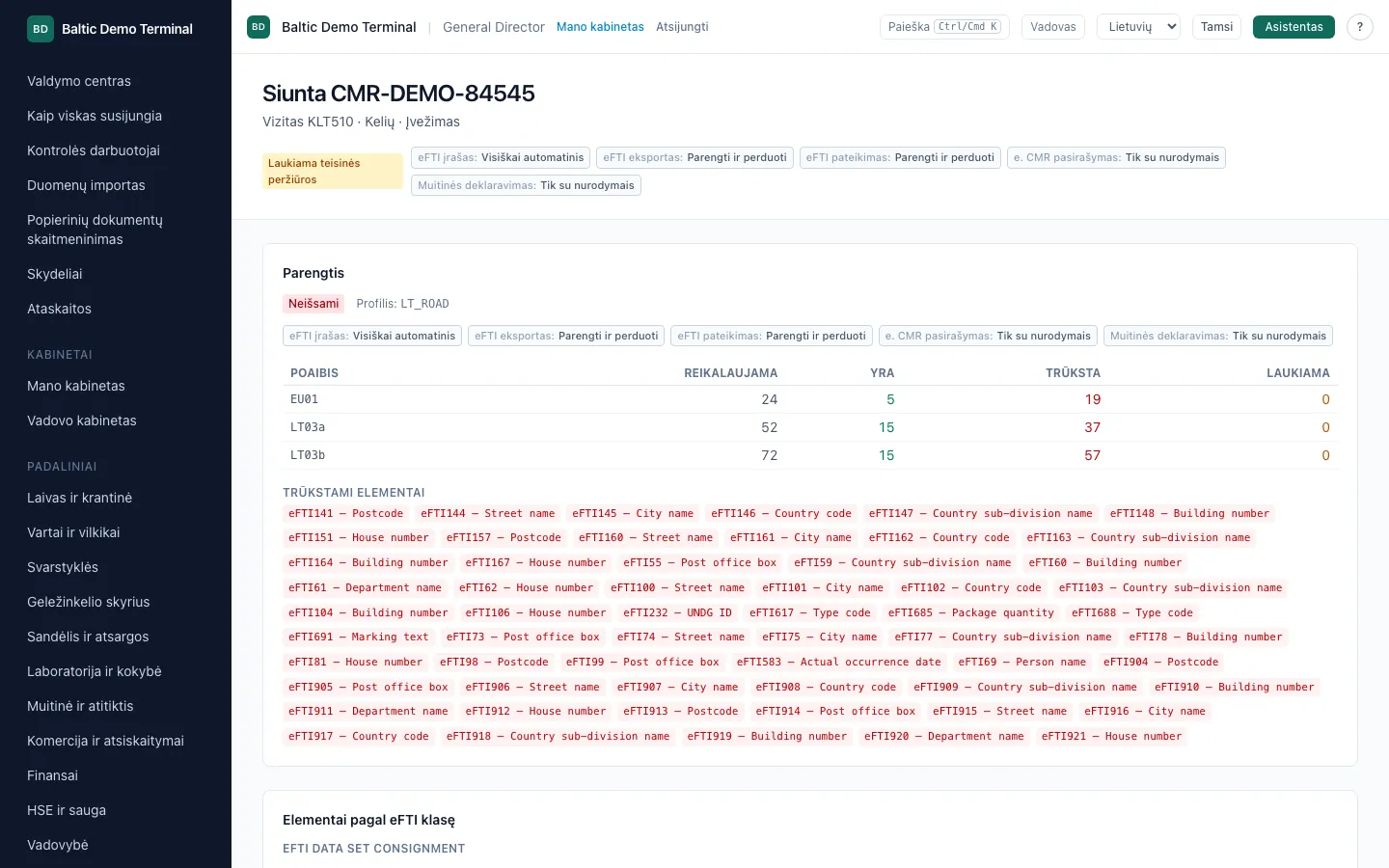
Task: Navigate to Kontrolės darbuotojai
Action: point(94,150)
